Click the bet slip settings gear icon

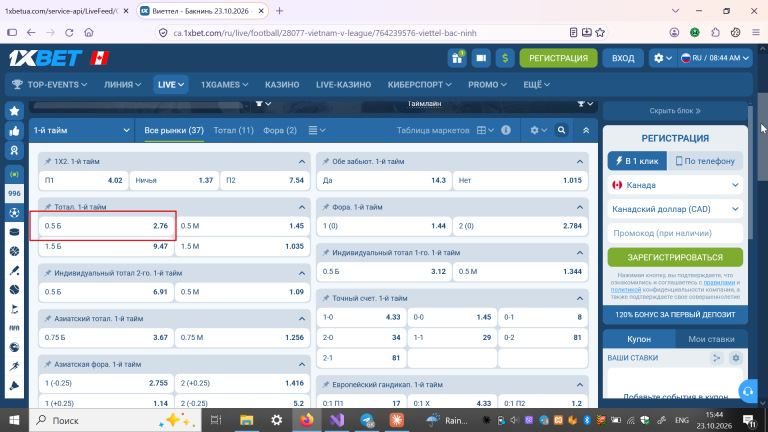point(736,358)
